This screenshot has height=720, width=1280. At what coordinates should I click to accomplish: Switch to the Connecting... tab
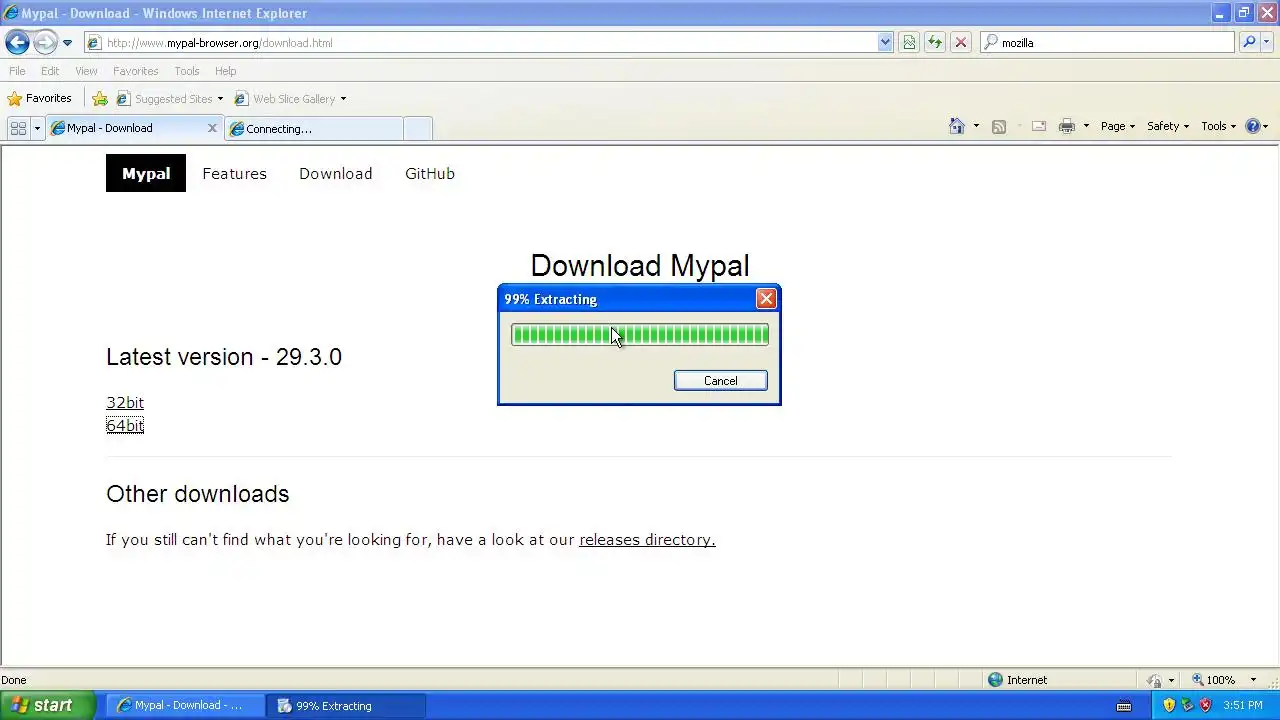click(313, 128)
